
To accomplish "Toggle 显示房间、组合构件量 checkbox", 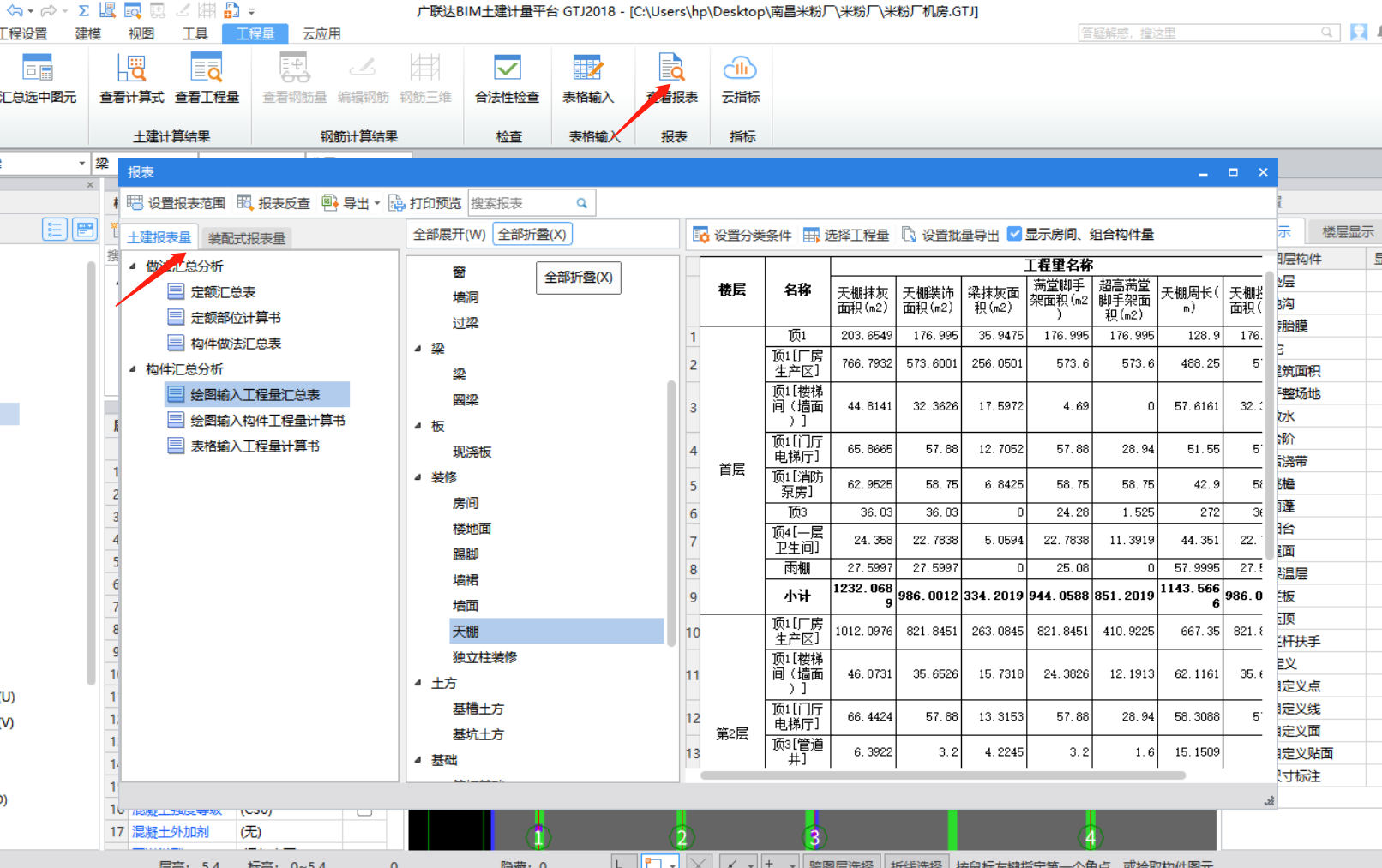I will 1014,234.
